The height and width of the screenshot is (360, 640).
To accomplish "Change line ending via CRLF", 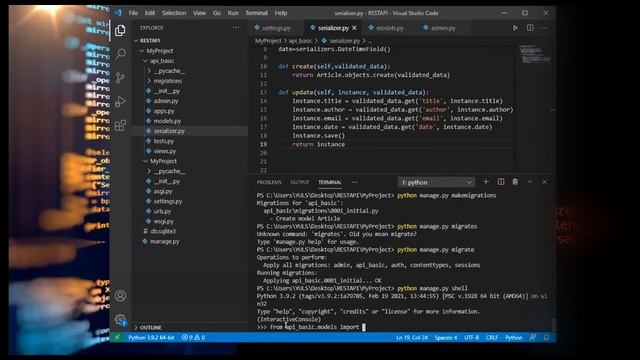I will pyautogui.click(x=491, y=338).
